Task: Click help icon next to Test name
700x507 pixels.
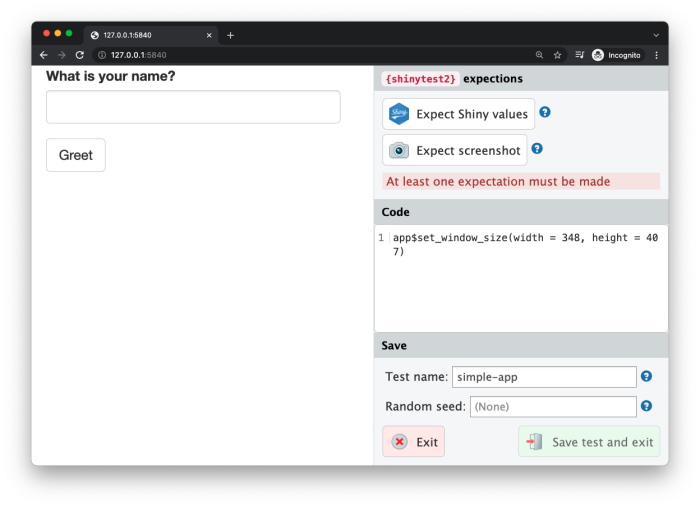Action: (646, 376)
